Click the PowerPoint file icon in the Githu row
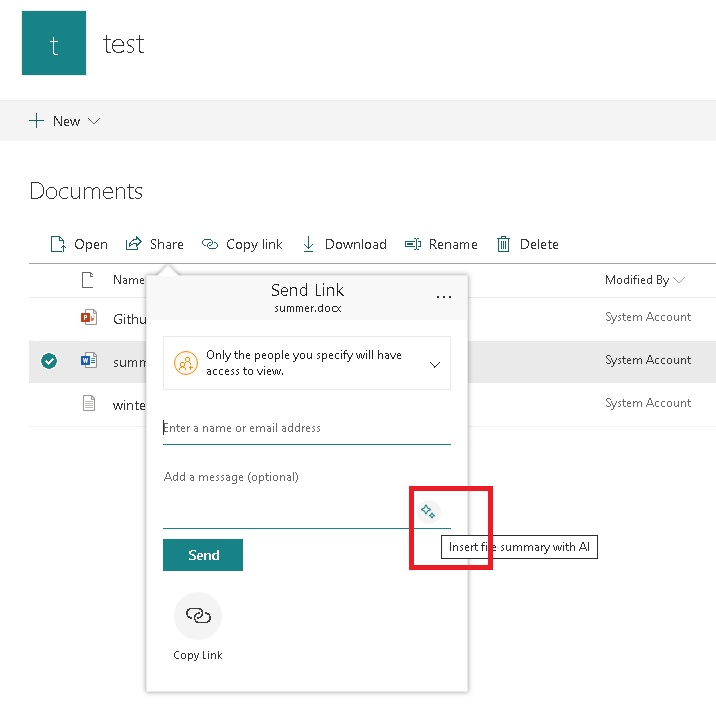Screen dimensions: 716x705 tap(89, 317)
